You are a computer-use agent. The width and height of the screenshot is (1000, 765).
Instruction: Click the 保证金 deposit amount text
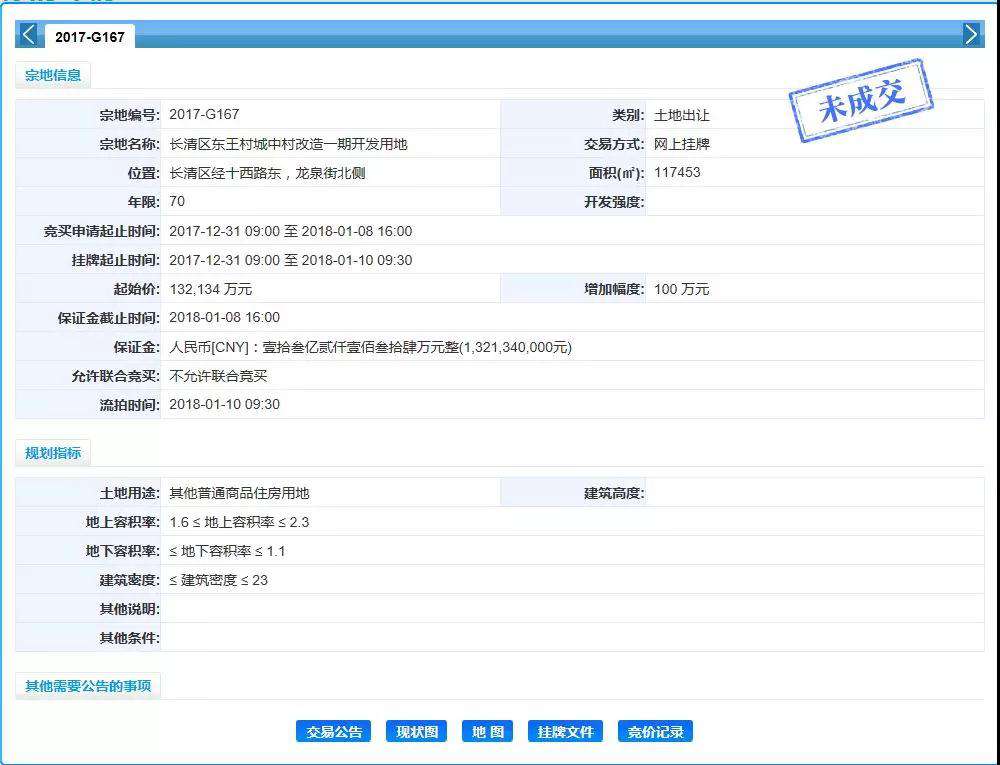370,347
